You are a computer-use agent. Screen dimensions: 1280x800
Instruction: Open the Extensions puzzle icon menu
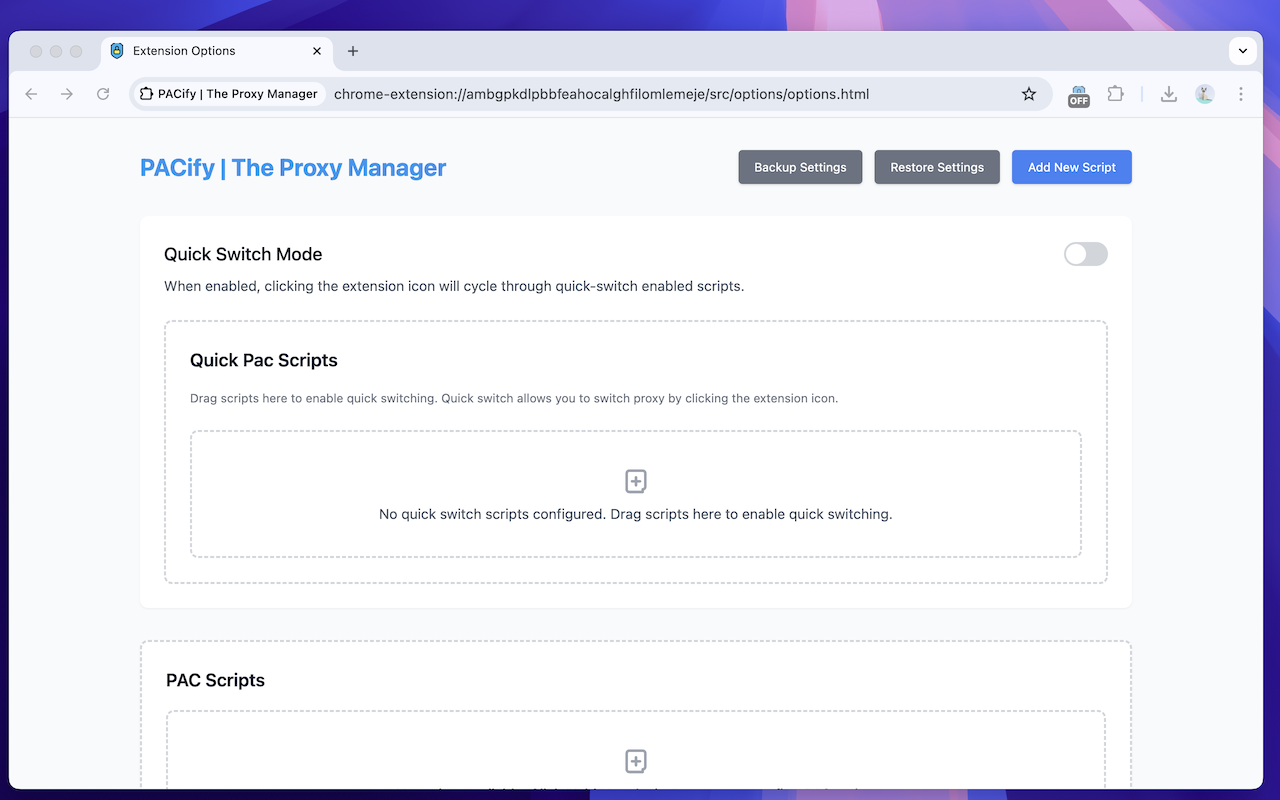coord(1115,94)
